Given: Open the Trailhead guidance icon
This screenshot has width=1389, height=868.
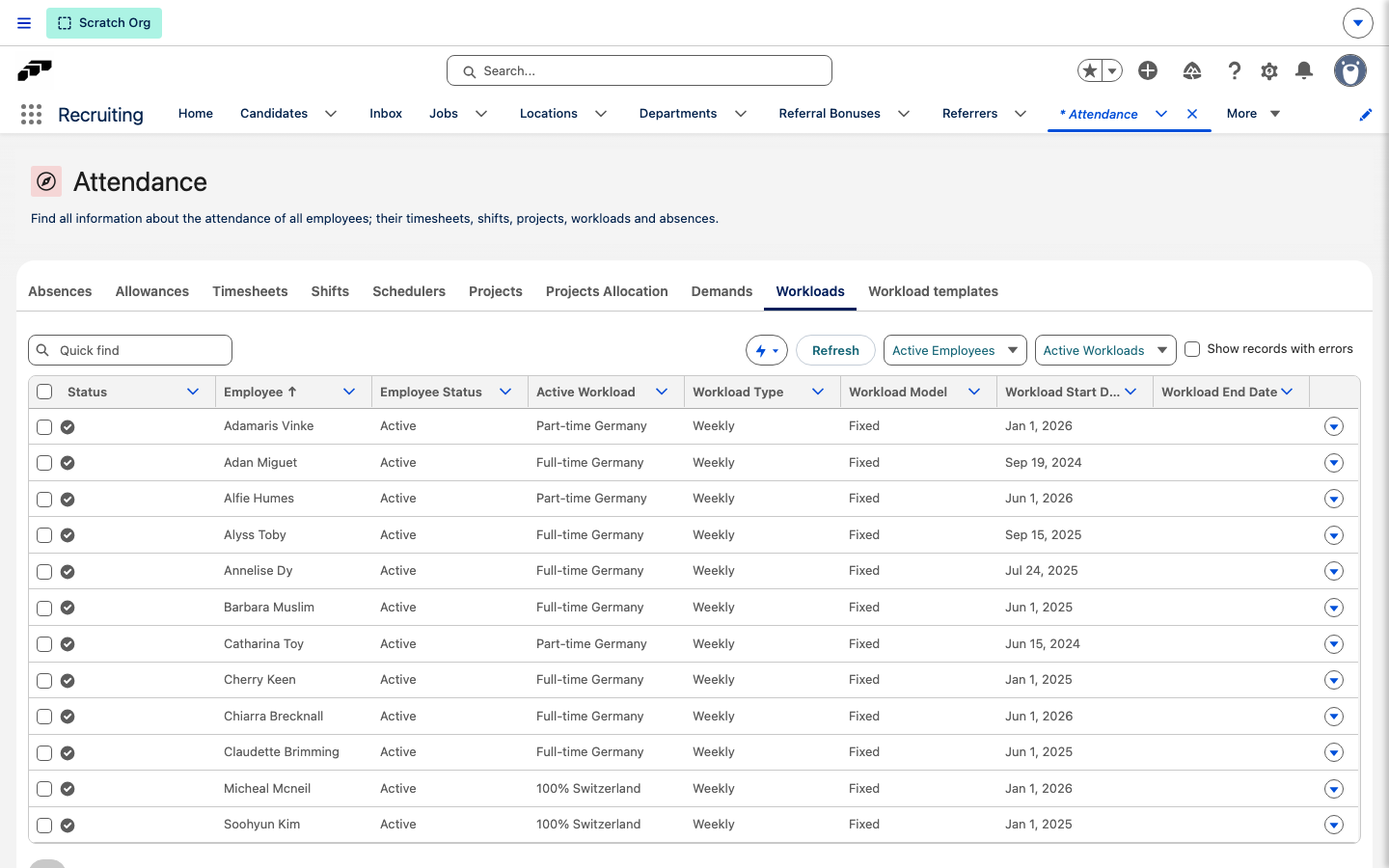Looking at the screenshot, I should coord(1192,70).
